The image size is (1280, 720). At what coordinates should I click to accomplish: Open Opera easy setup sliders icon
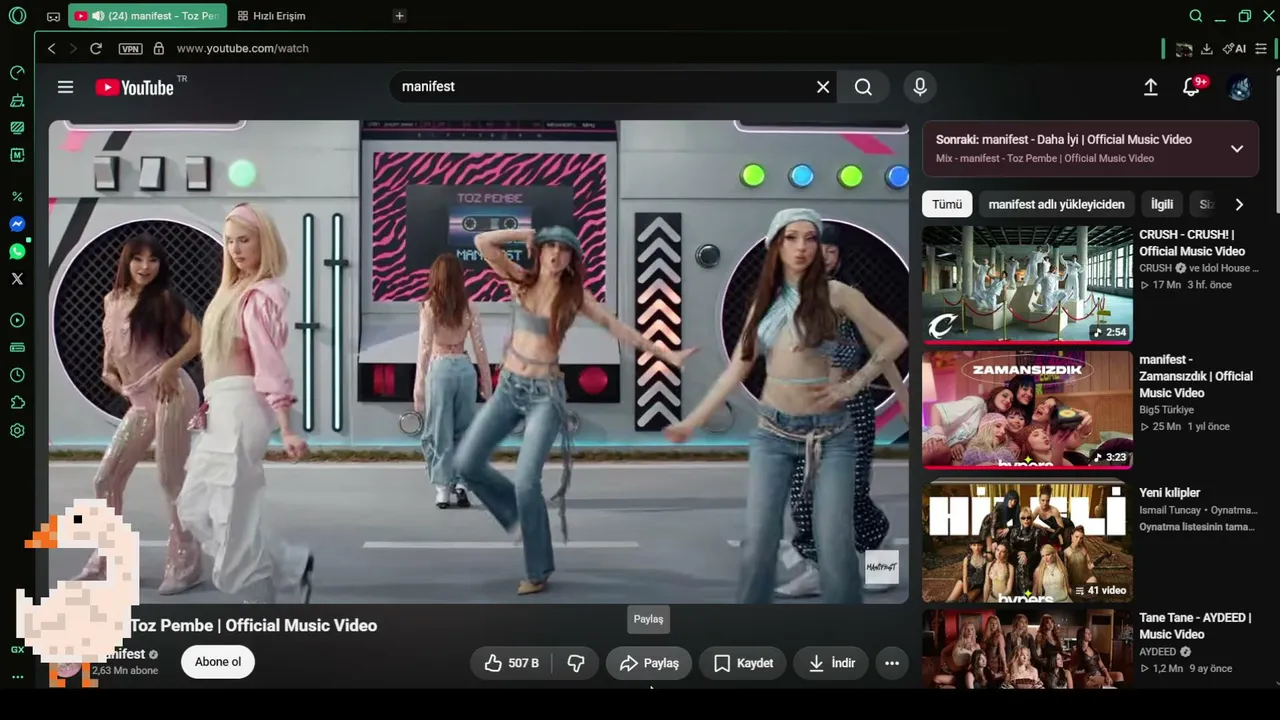pyautogui.click(x=1262, y=48)
